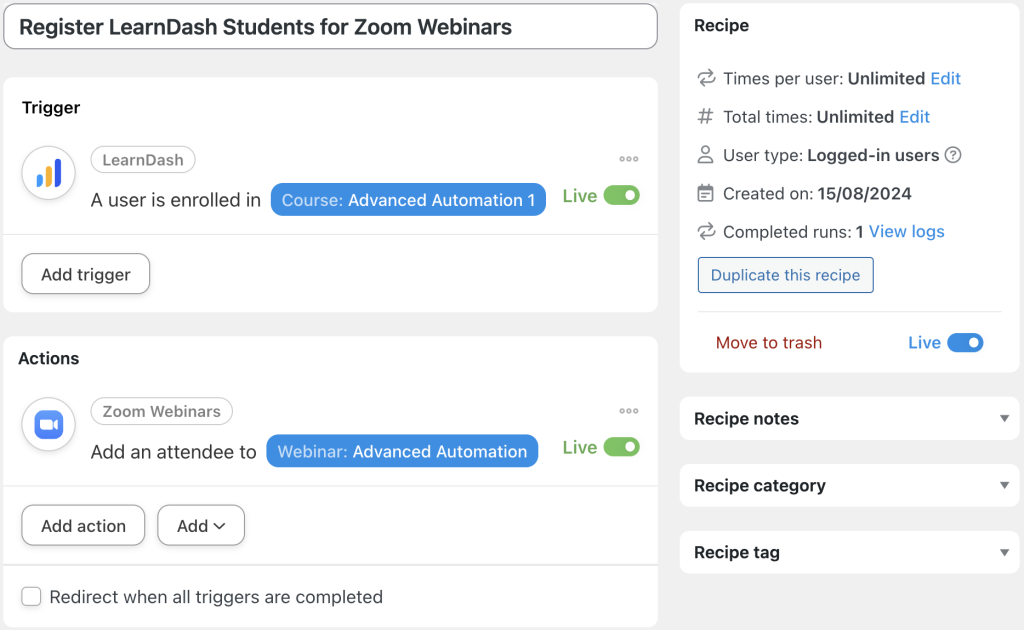Click the Created on calendar icon

[x=706, y=193]
